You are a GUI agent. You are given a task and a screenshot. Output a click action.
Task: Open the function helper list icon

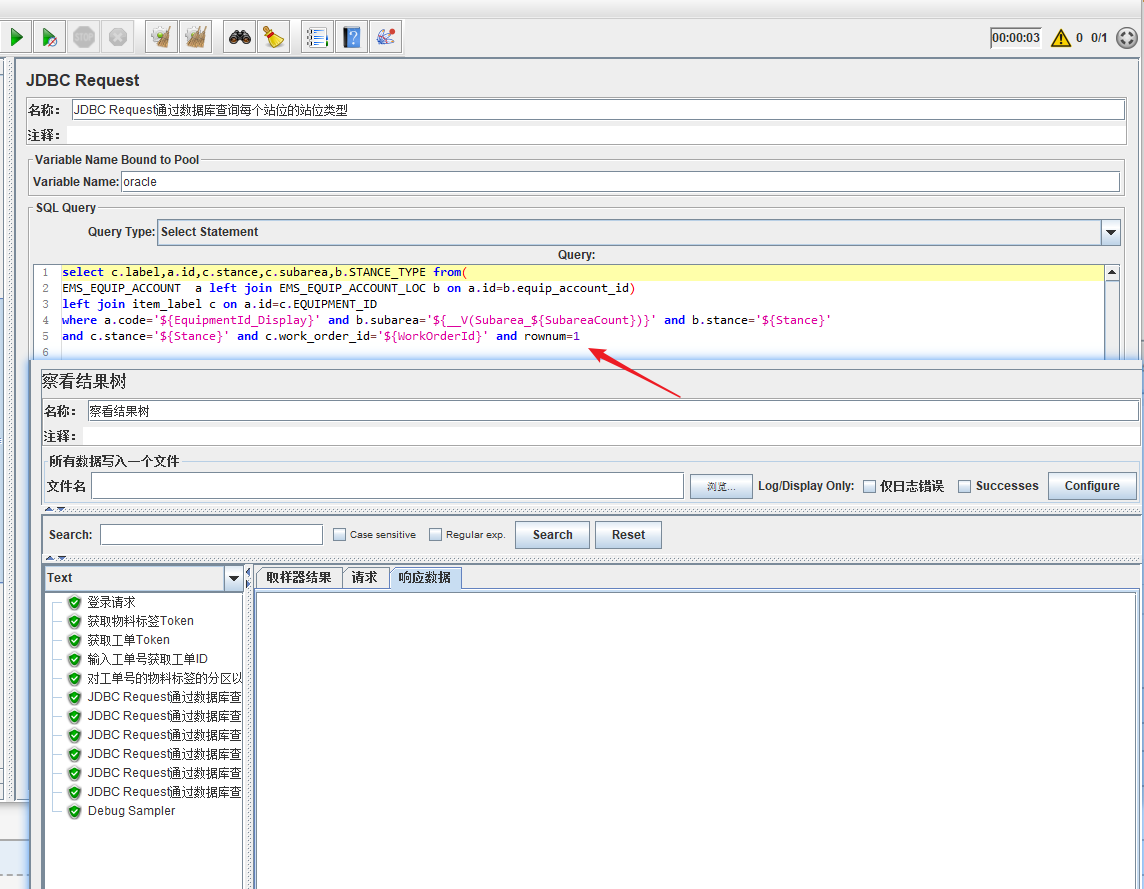[317, 36]
